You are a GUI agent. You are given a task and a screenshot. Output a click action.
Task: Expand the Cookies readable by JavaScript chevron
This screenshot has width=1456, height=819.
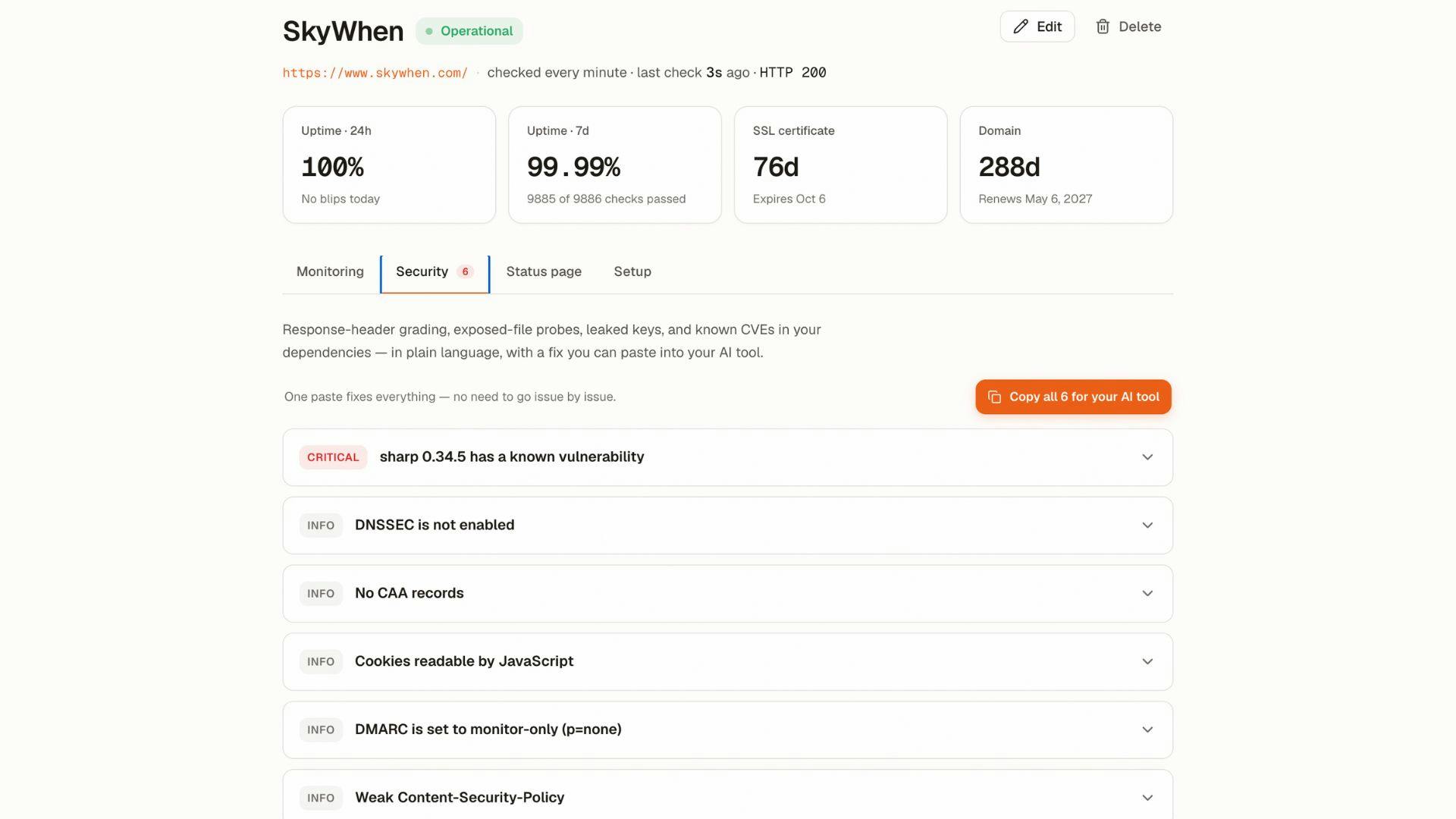pos(1147,662)
